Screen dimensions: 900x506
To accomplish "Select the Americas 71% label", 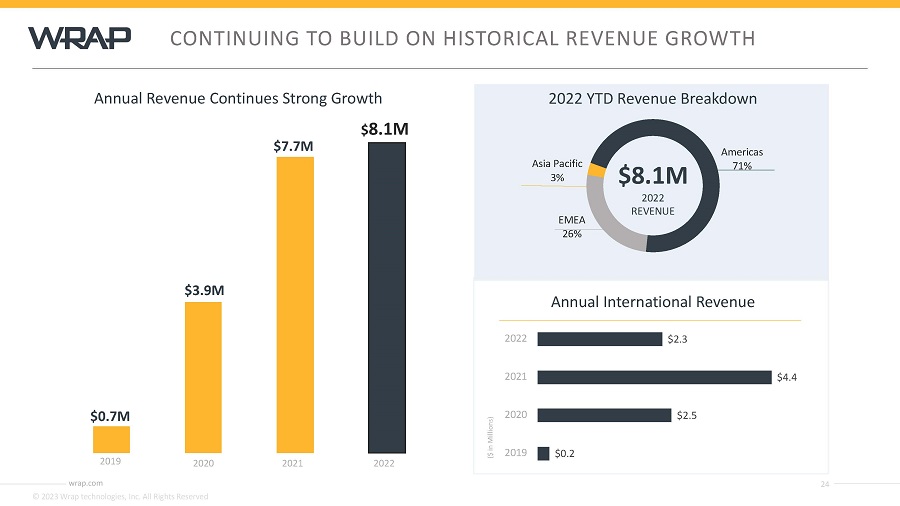I will [741, 158].
